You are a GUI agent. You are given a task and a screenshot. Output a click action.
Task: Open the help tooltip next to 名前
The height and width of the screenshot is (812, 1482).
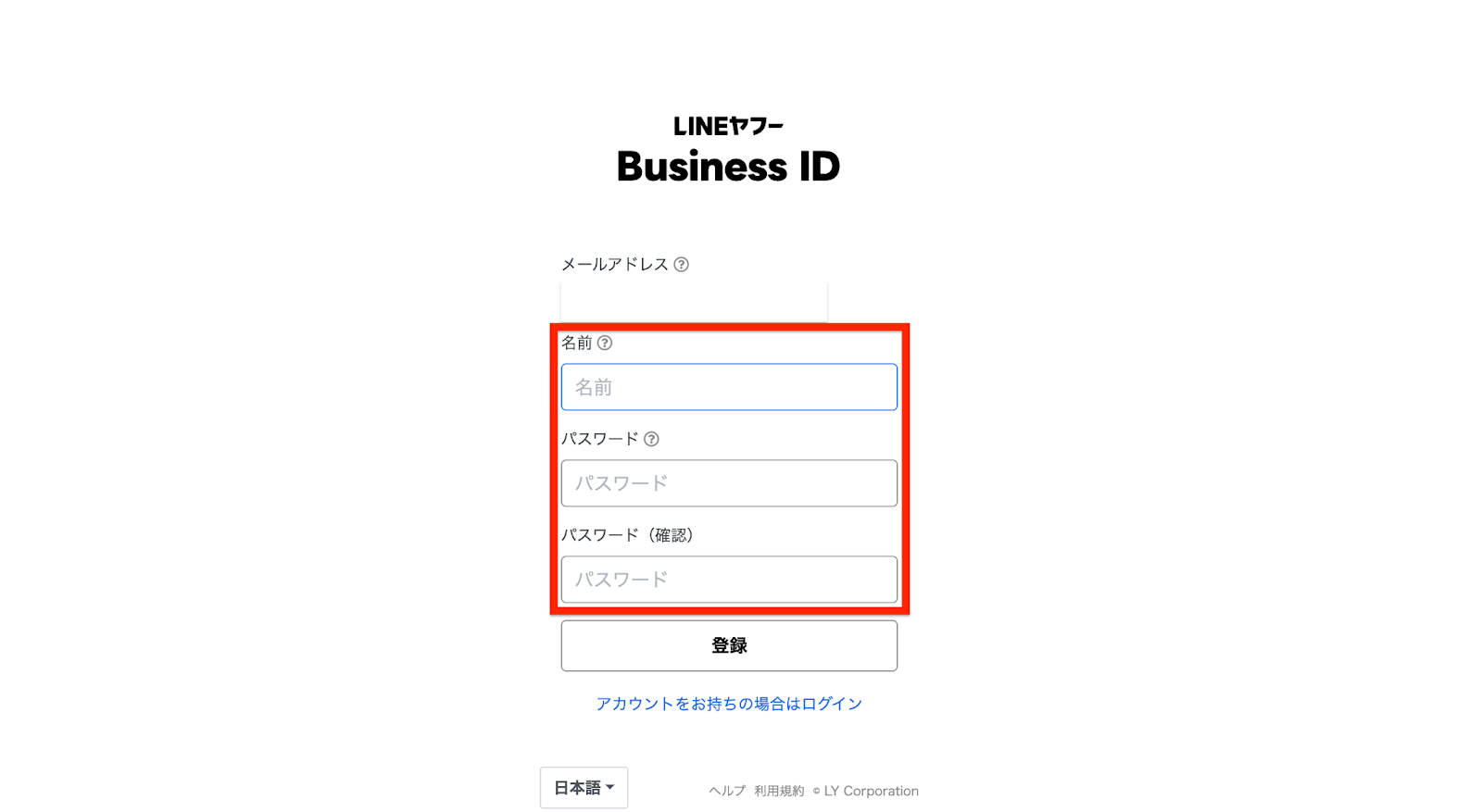coord(605,343)
